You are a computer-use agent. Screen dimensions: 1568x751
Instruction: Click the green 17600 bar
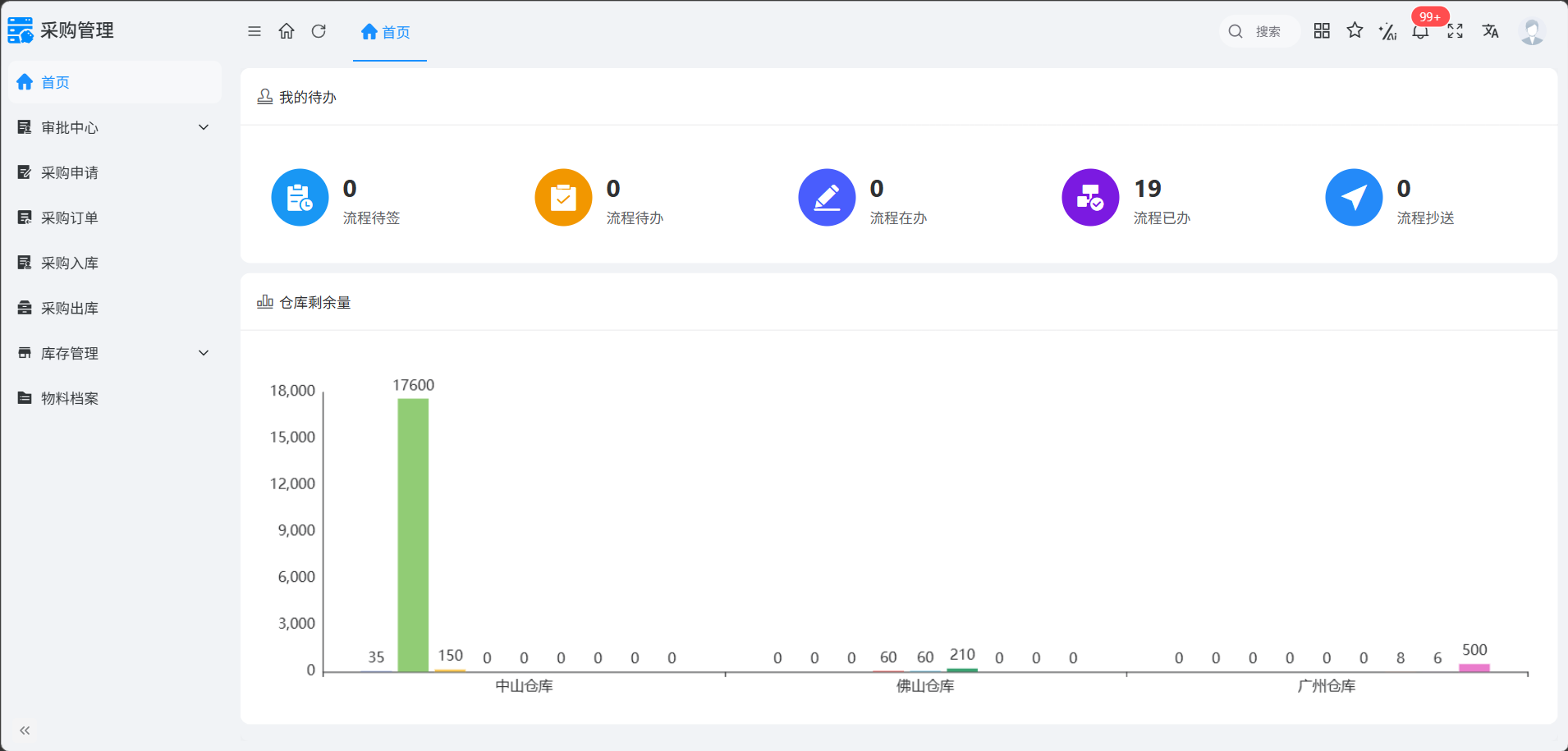point(413,535)
